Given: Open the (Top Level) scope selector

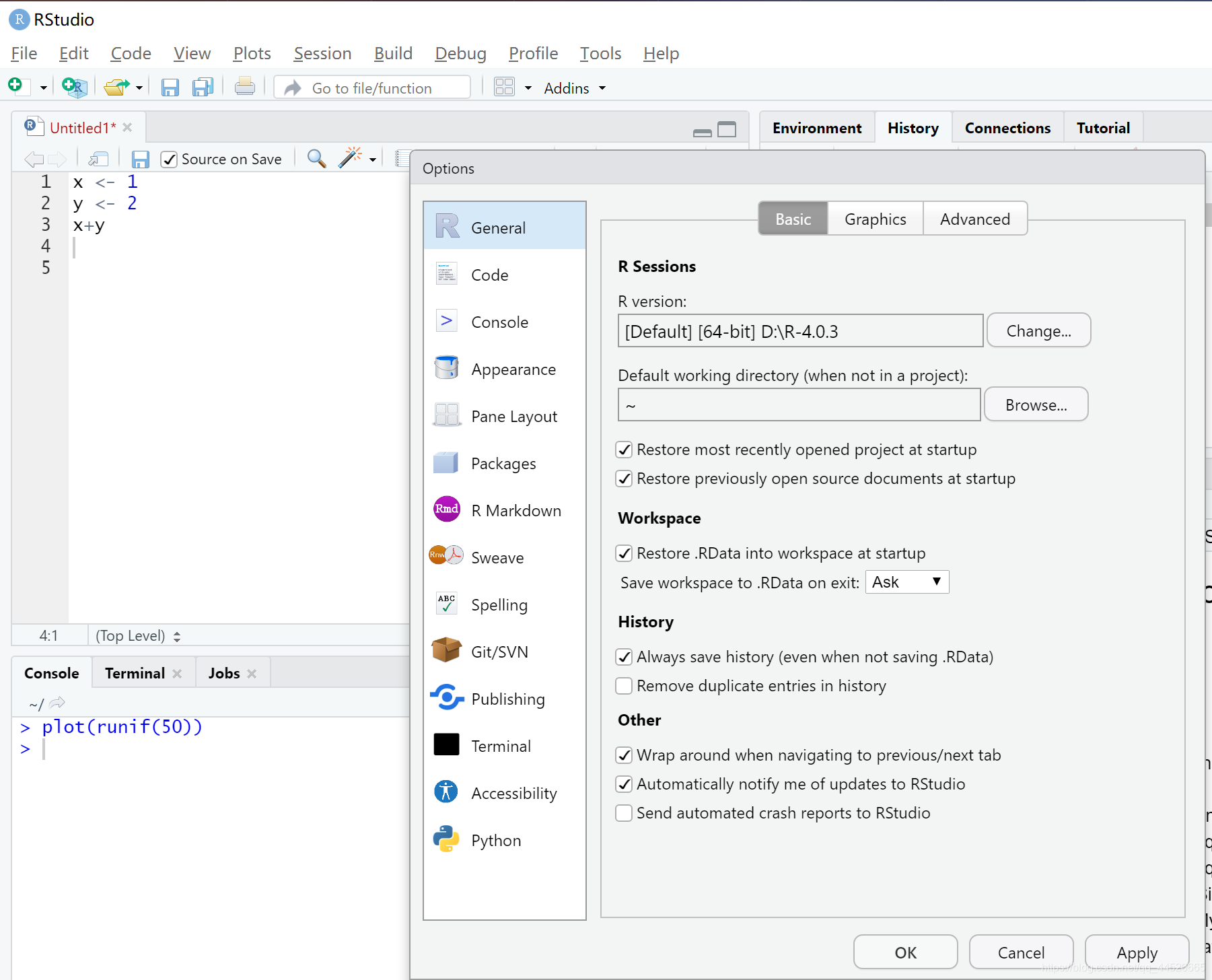Looking at the screenshot, I should click(x=138, y=636).
